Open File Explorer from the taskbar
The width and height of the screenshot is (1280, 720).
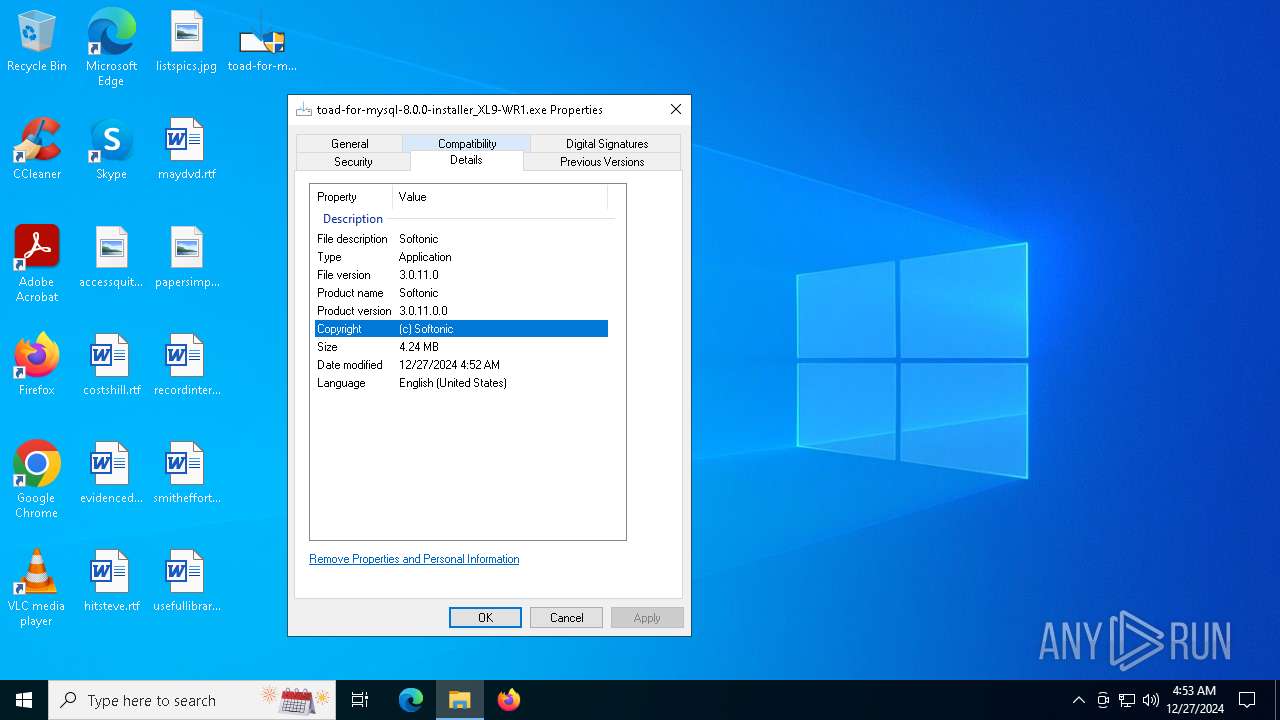(x=460, y=700)
